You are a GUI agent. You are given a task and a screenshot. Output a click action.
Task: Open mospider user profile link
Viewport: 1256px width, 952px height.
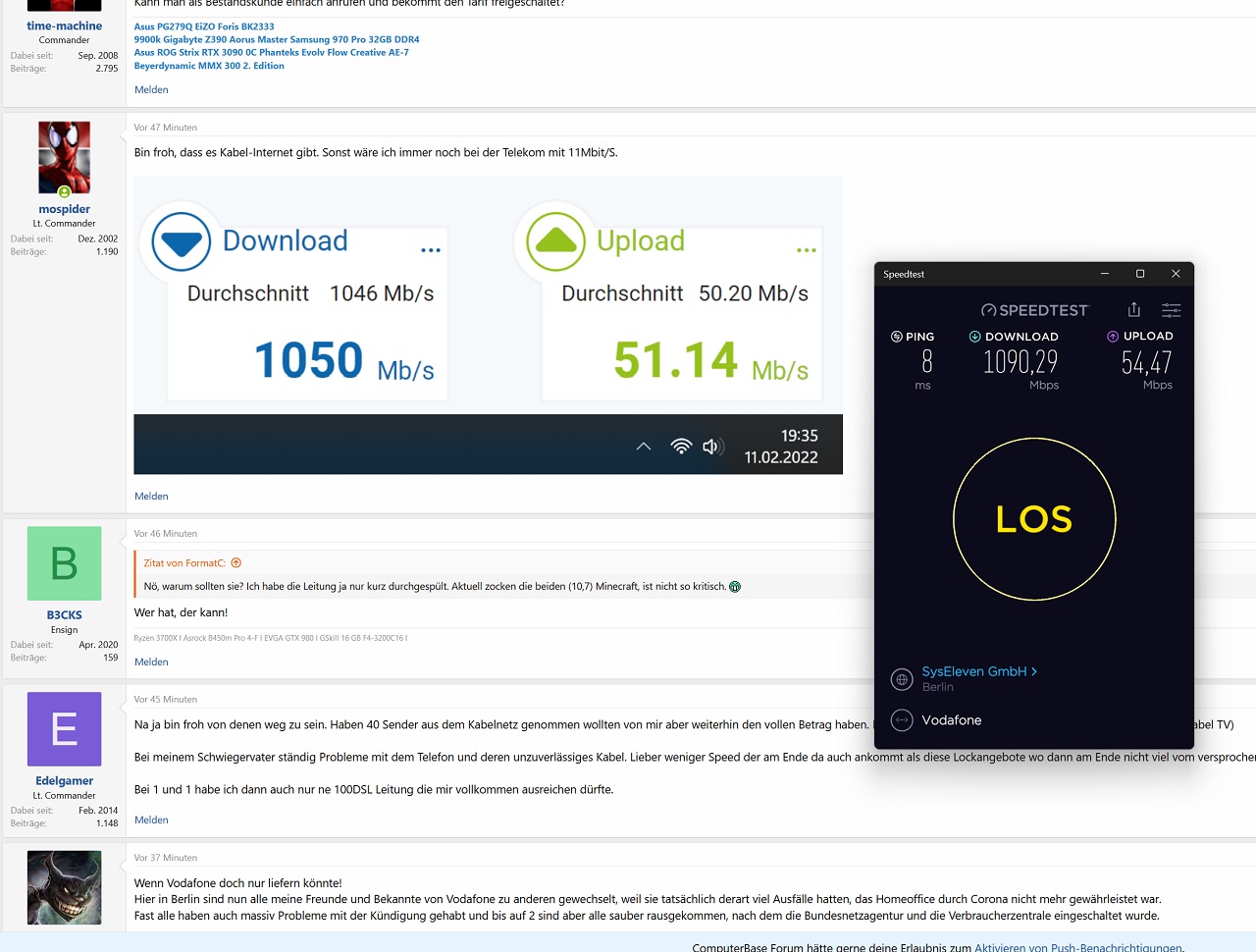click(64, 209)
